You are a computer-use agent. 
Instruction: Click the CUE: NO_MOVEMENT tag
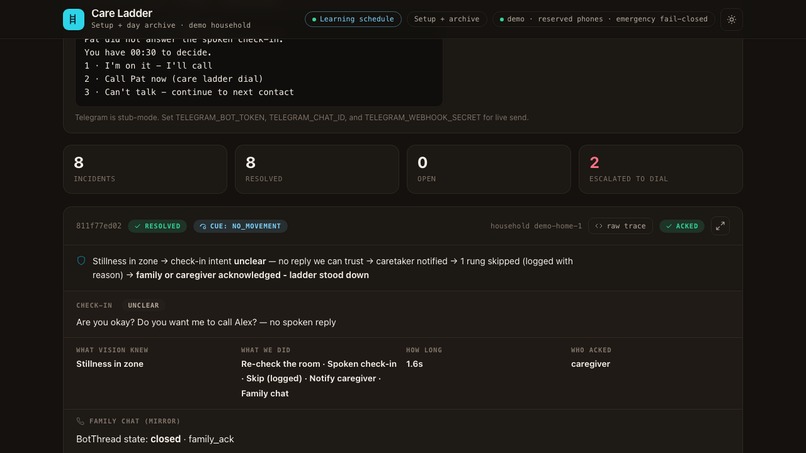(x=241, y=226)
